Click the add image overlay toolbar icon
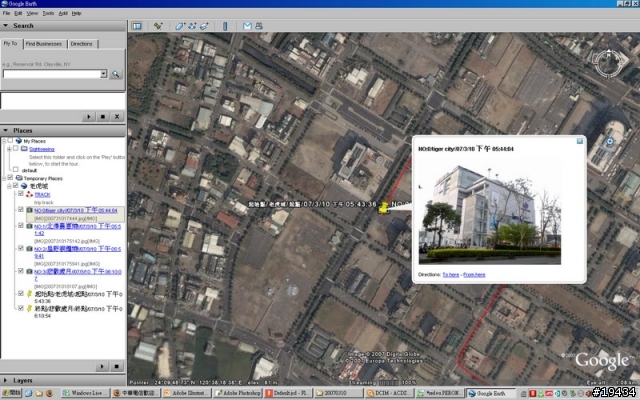The image size is (640, 400). click(204, 26)
